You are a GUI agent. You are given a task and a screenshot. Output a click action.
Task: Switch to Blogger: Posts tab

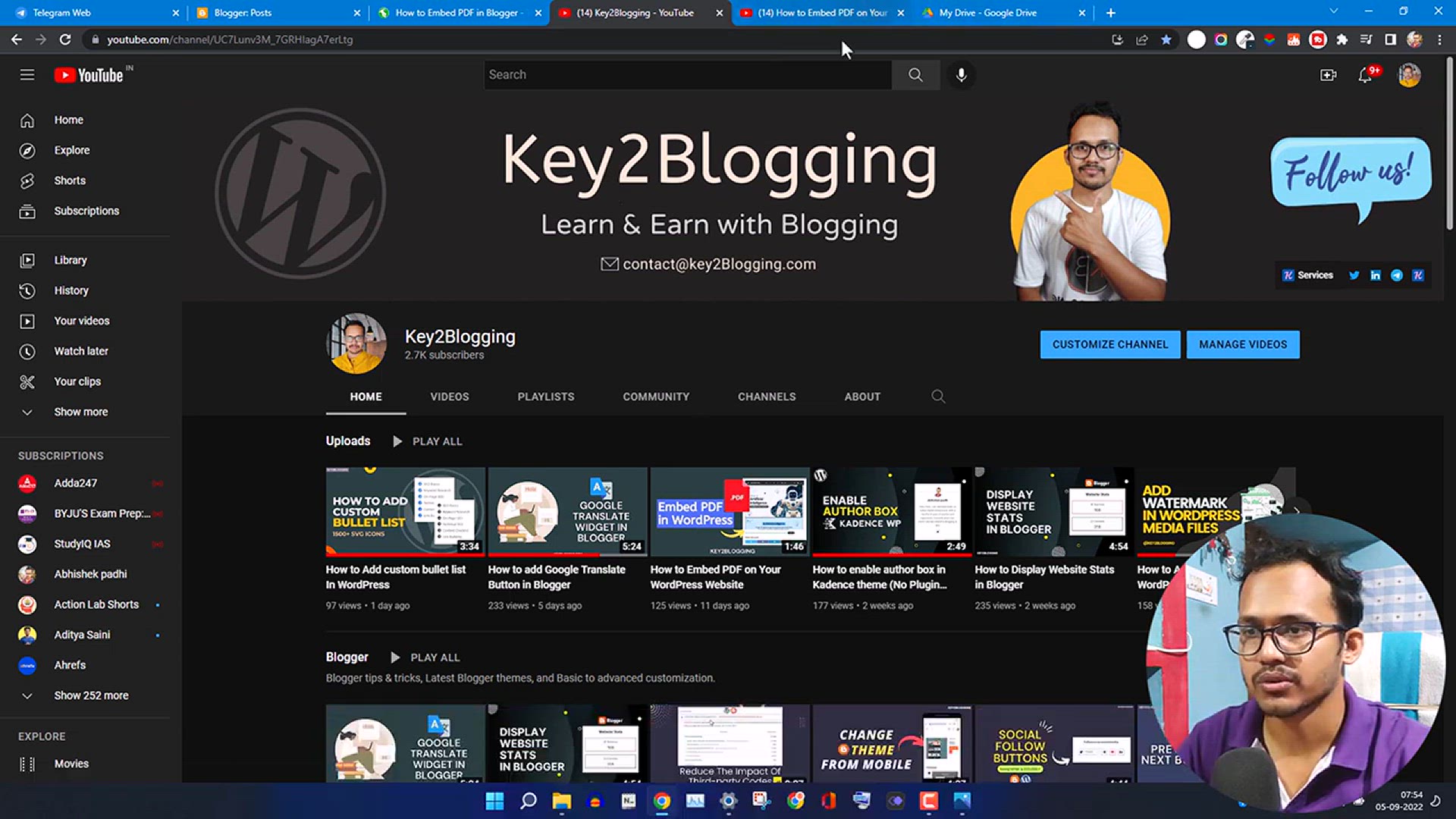pyautogui.click(x=276, y=12)
